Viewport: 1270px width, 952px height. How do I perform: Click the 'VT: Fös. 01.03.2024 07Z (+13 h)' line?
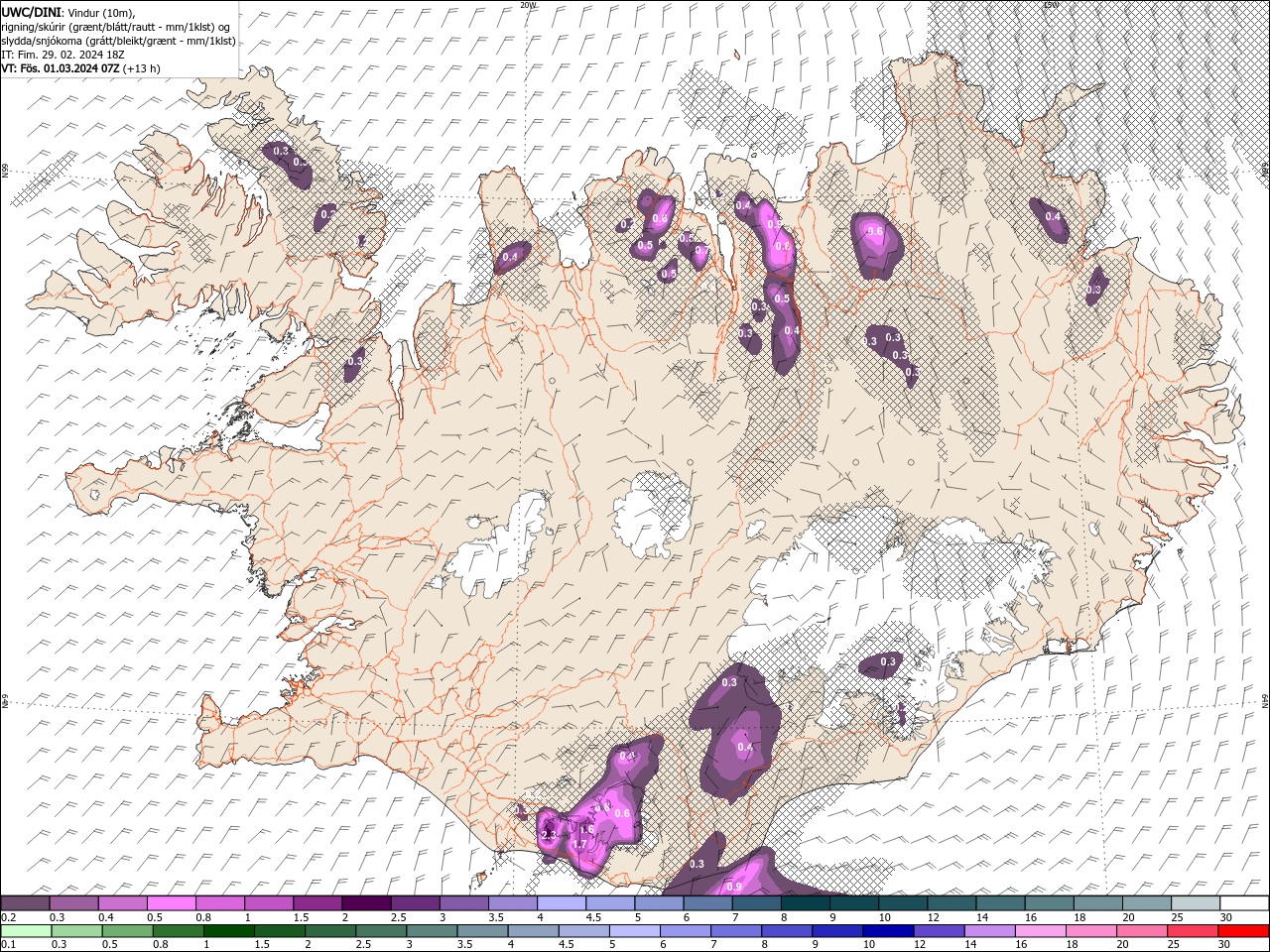click(80, 68)
